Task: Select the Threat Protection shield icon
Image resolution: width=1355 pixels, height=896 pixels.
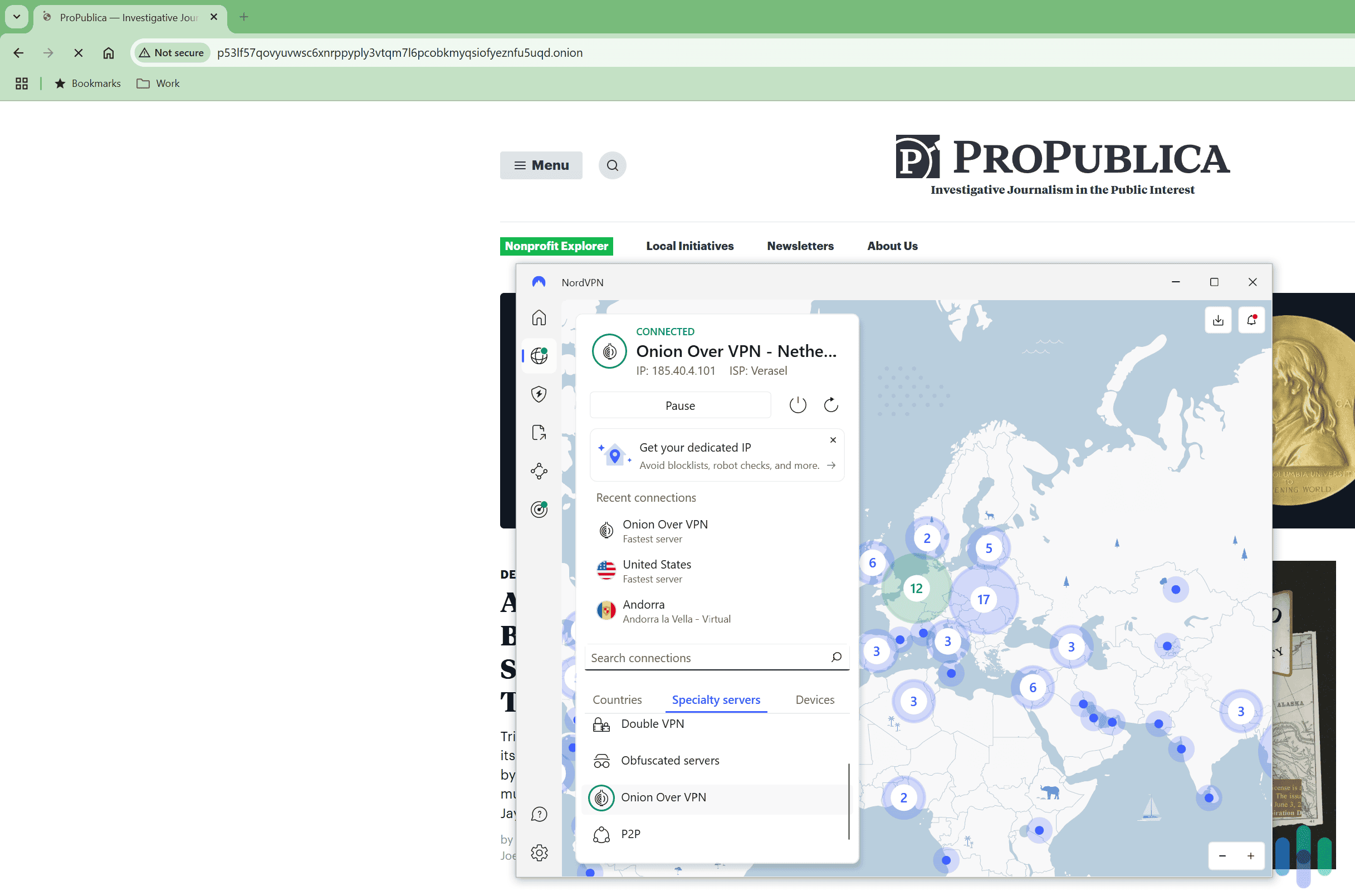Action: 539,394
